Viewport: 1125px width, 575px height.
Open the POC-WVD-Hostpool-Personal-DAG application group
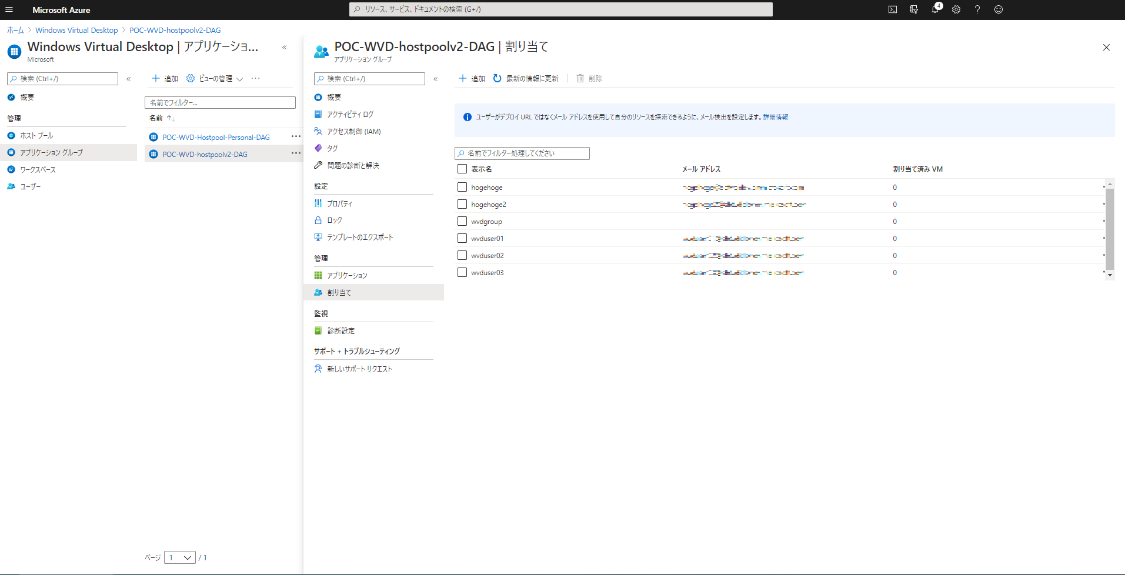pos(216,136)
